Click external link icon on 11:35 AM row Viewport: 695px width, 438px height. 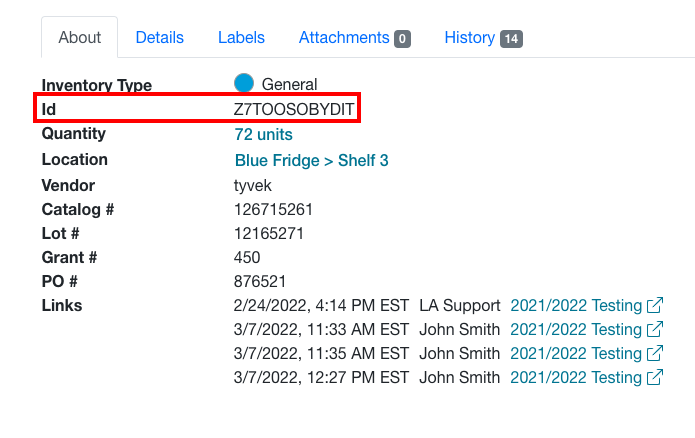pos(655,353)
